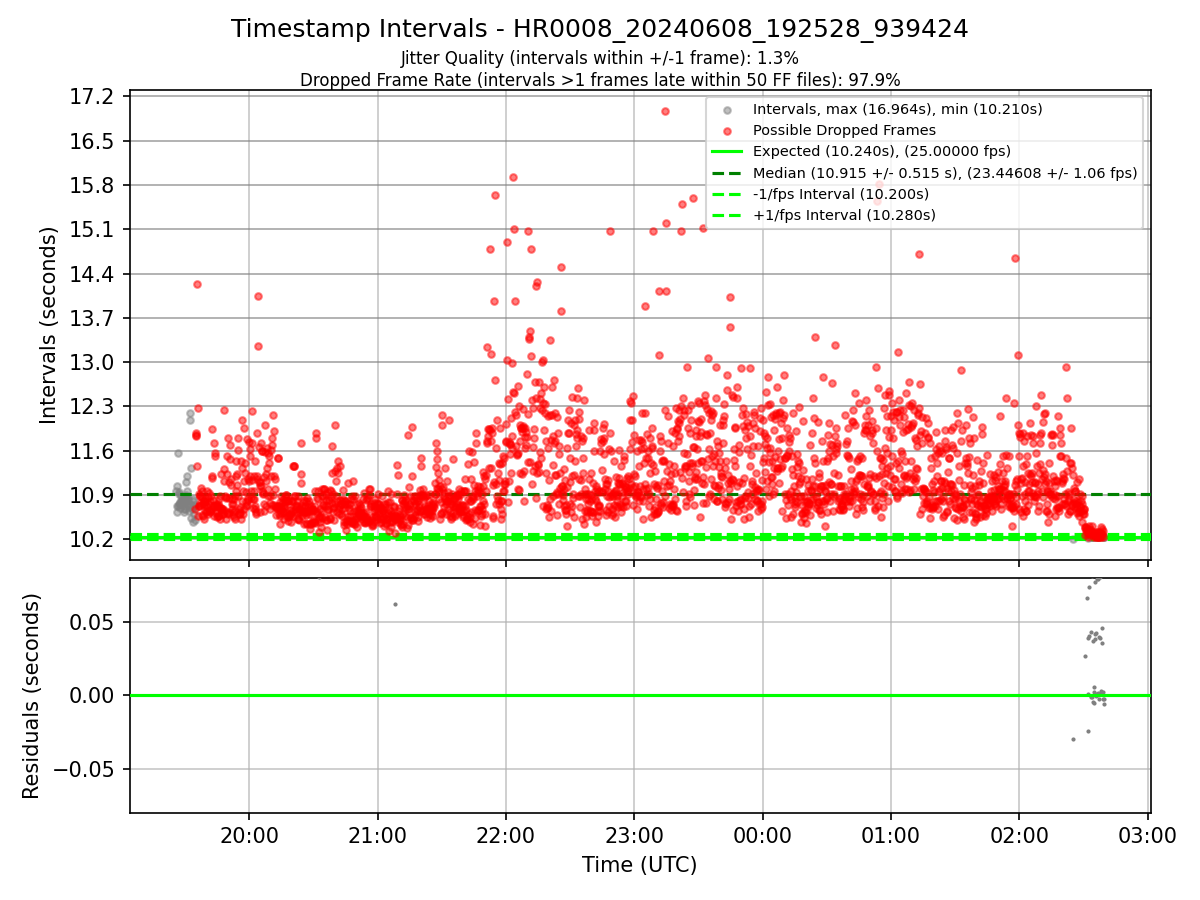Viewport: 1200px width, 900px height.
Task: Click the 00:00 time tick label
Action: tap(763, 835)
